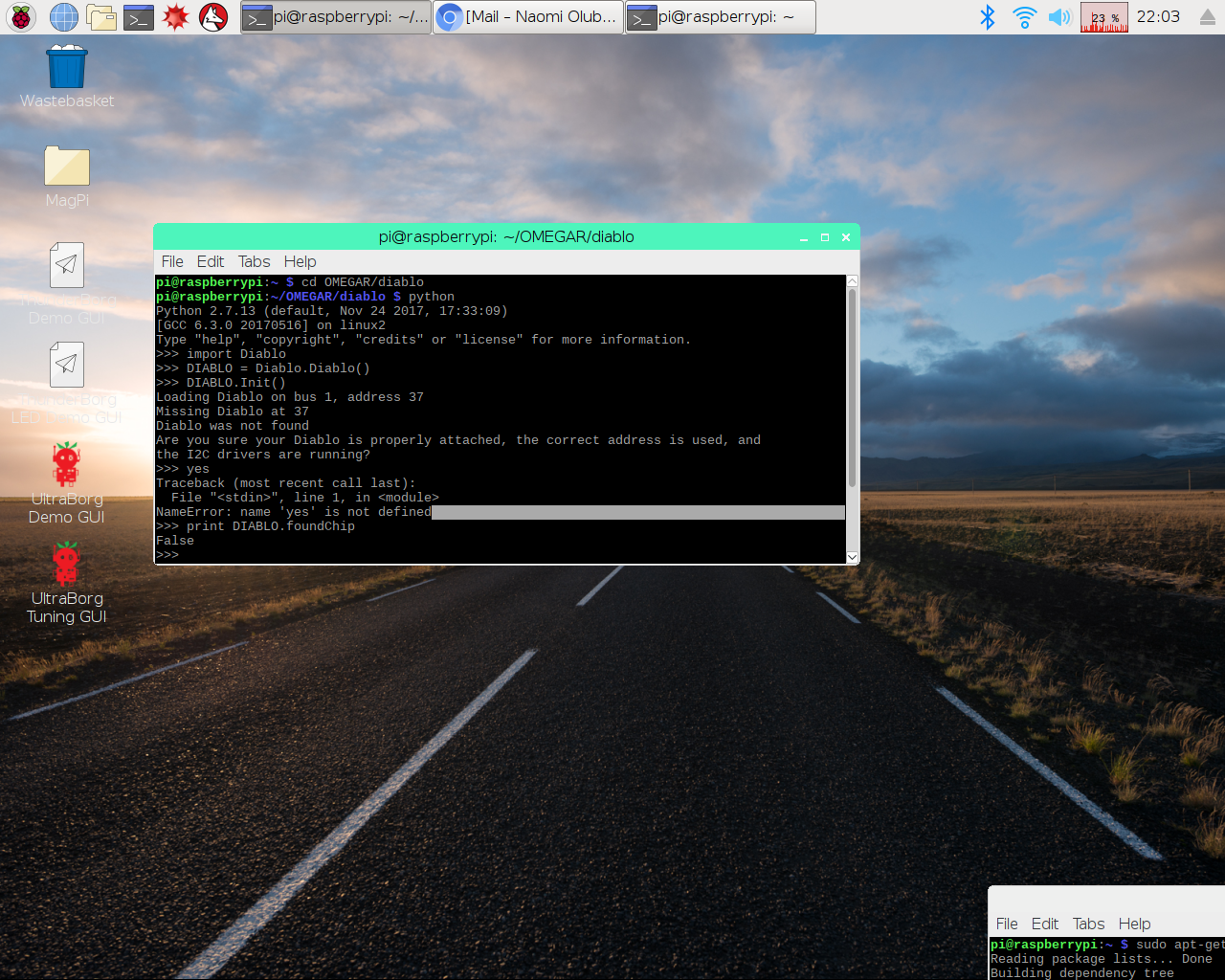Viewport: 1225px width, 980px height.
Task: Open the File Manager folders icon
Action: (x=101, y=17)
